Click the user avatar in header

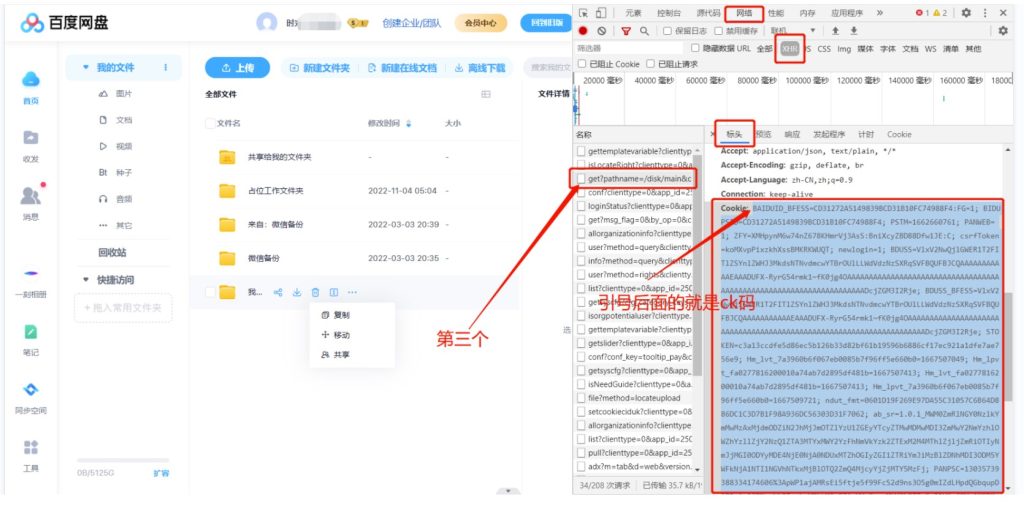(x=266, y=23)
